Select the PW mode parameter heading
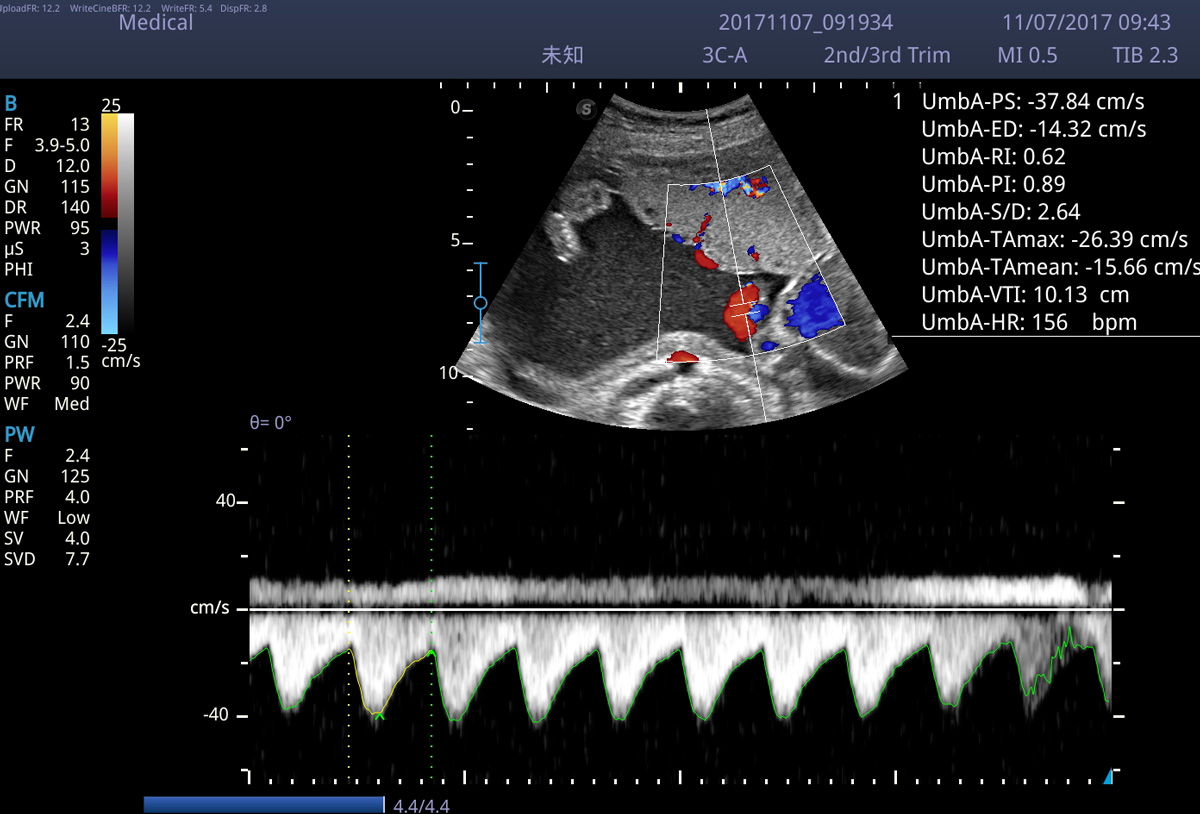This screenshot has height=814, width=1200. click(19, 434)
